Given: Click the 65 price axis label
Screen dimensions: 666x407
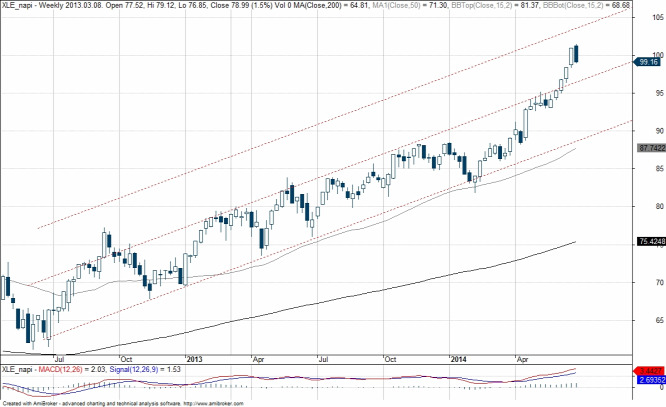Looking at the screenshot, I should [x=659, y=320].
